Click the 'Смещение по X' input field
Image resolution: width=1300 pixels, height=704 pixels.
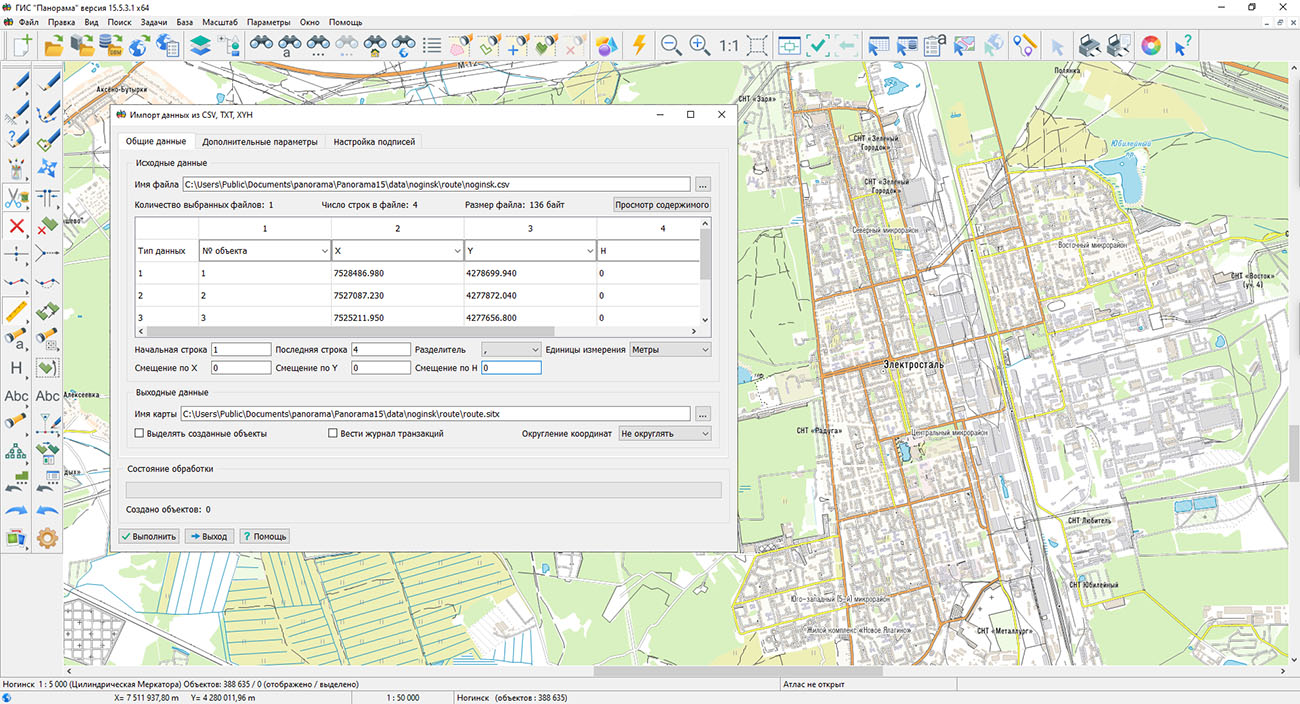point(241,368)
